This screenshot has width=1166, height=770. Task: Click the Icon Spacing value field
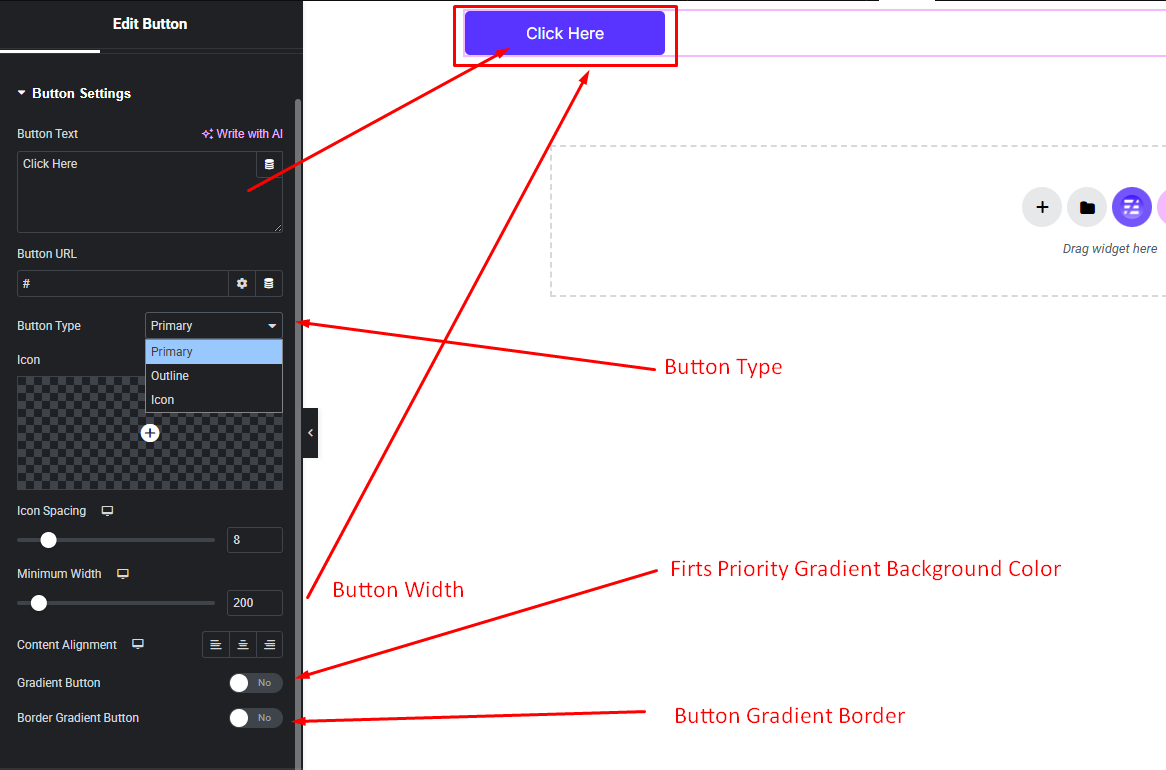pyautogui.click(x=254, y=540)
